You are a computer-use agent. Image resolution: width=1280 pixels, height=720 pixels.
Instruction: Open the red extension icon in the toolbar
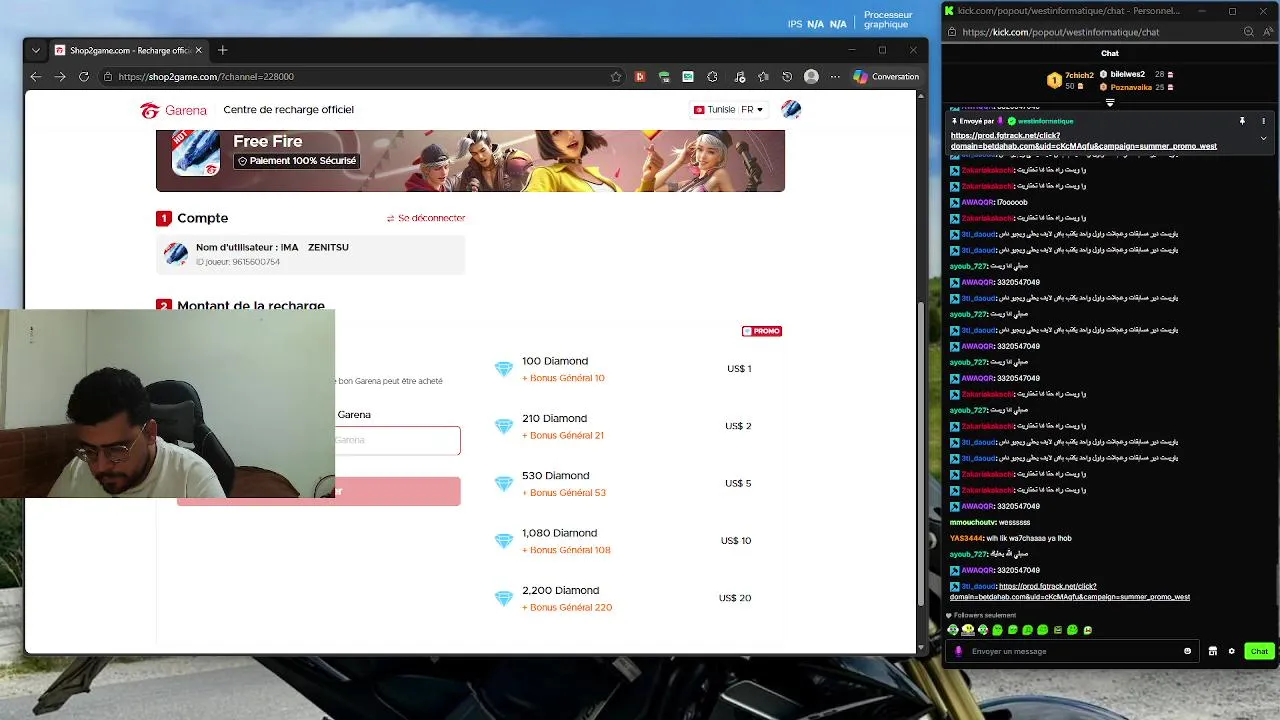pyautogui.click(x=640, y=76)
